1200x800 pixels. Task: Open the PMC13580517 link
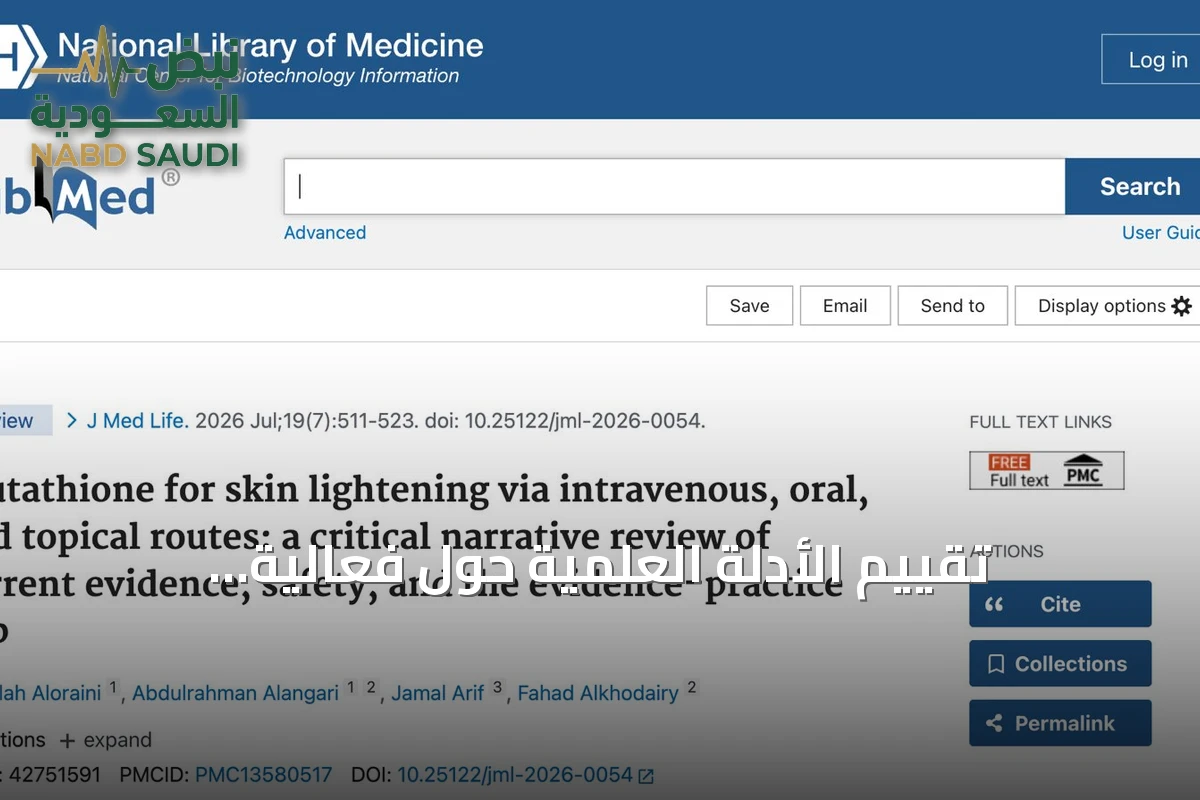pos(264,775)
